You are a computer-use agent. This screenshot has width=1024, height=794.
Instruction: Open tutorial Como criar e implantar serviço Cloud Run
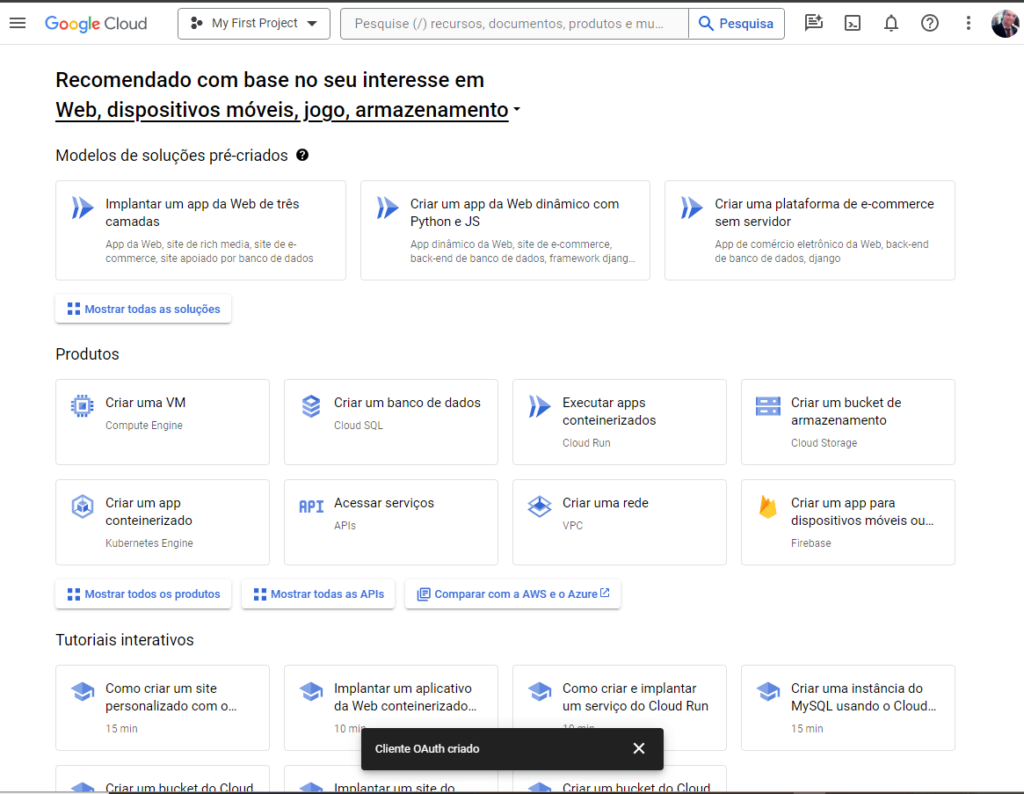coord(620,708)
